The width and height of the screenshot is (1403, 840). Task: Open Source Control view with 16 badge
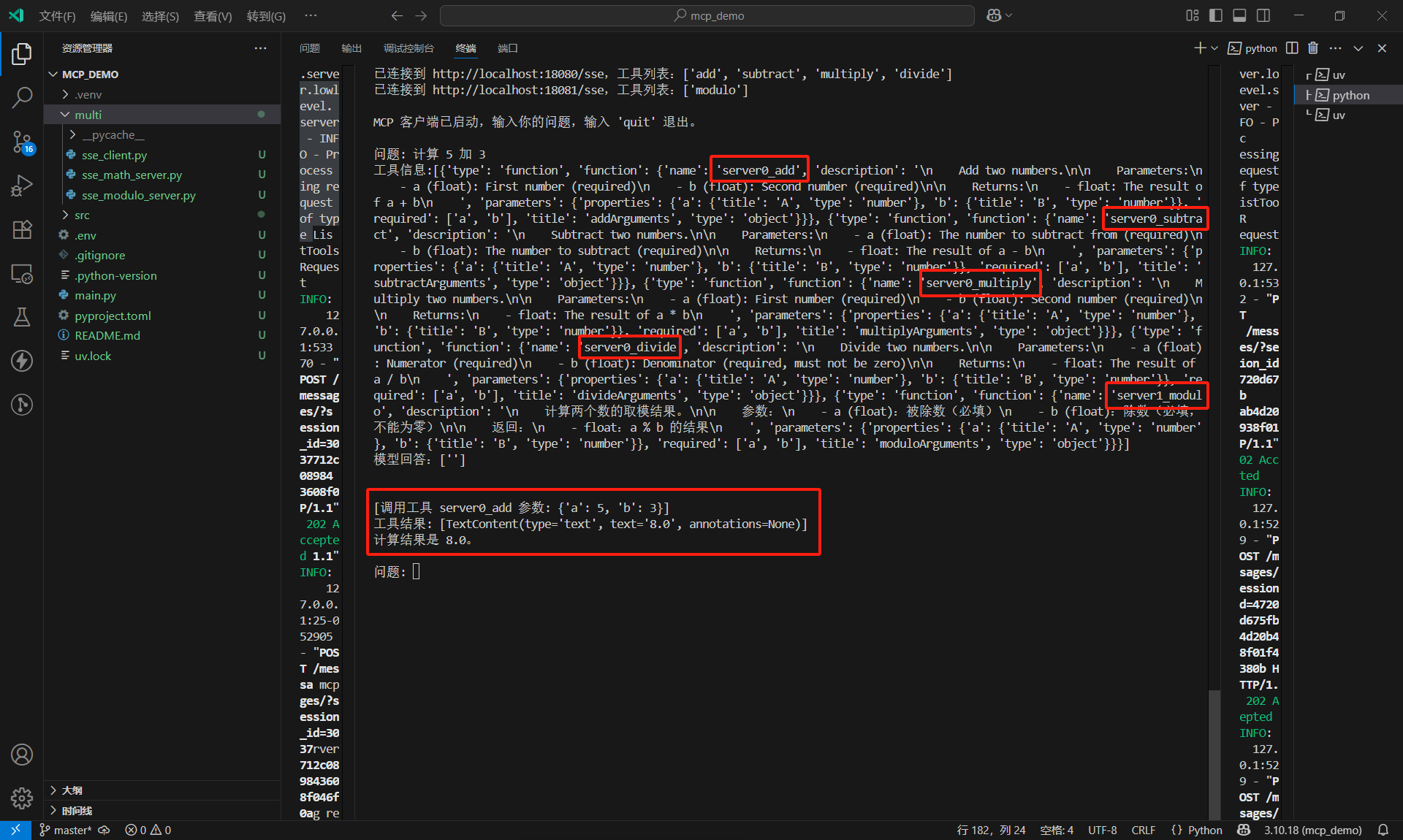click(22, 142)
